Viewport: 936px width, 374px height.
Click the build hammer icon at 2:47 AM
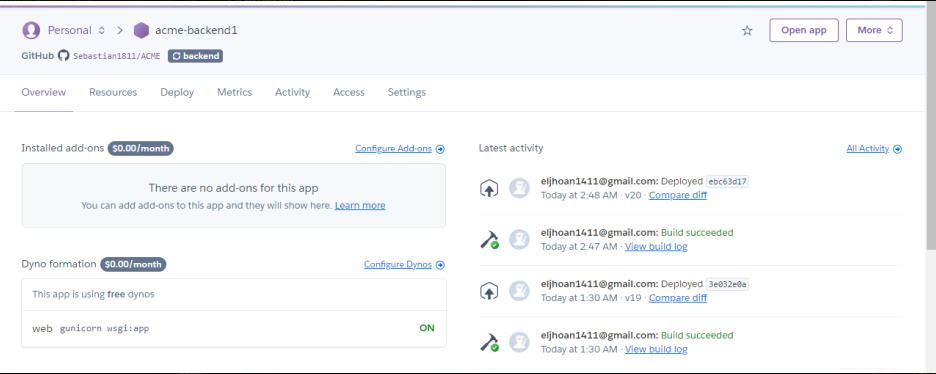click(489, 240)
